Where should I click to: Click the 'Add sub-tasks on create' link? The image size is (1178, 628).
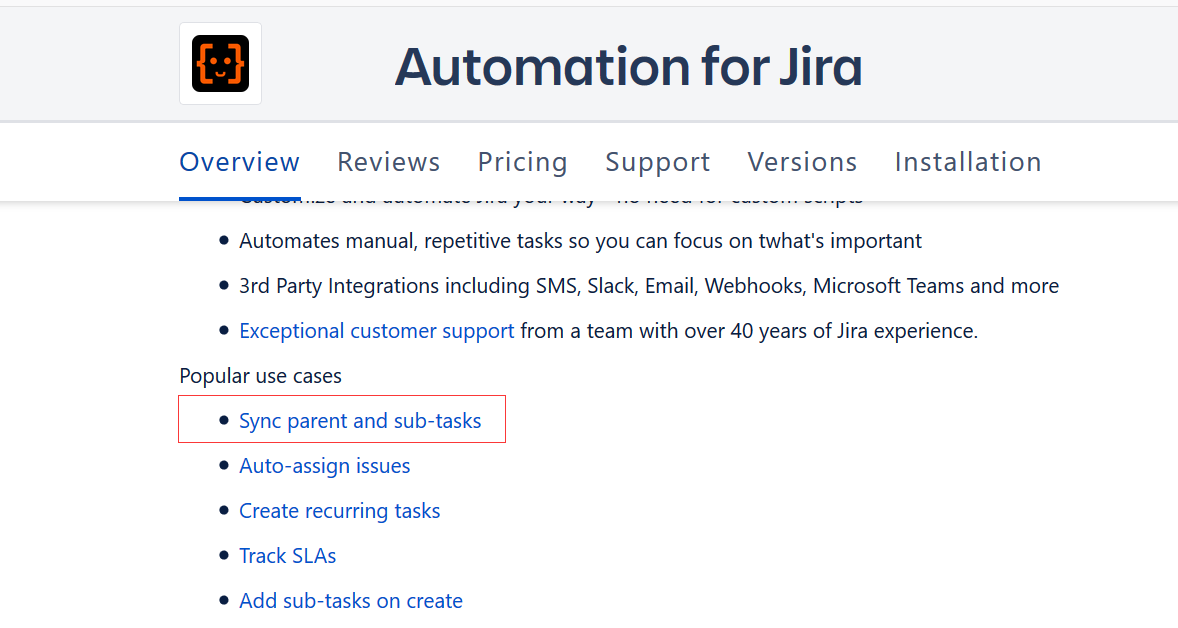pyautogui.click(x=351, y=600)
